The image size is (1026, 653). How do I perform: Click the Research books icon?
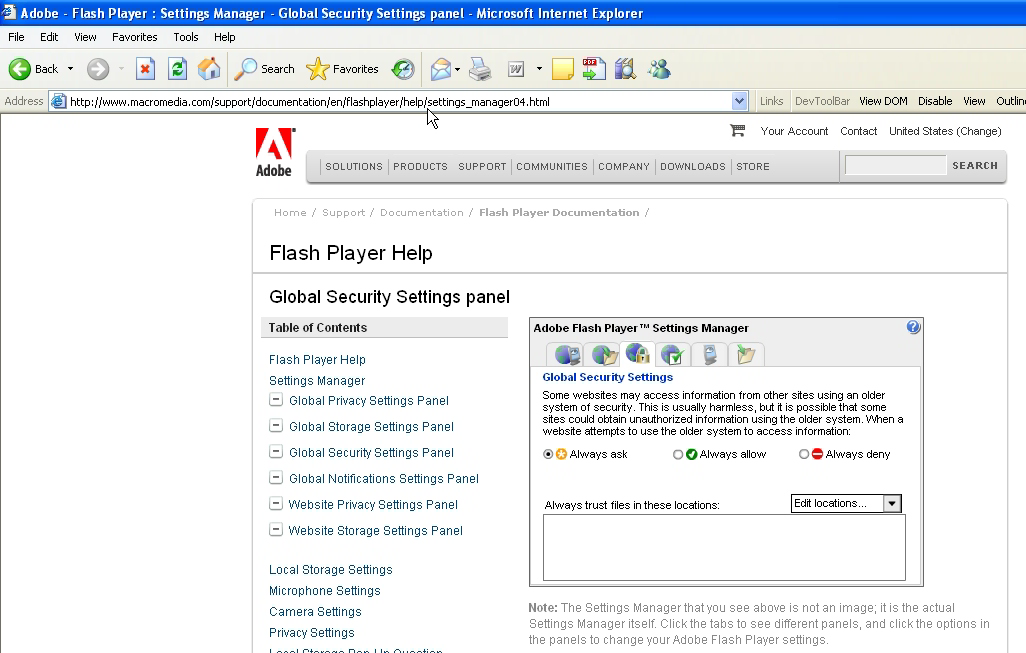(x=626, y=69)
